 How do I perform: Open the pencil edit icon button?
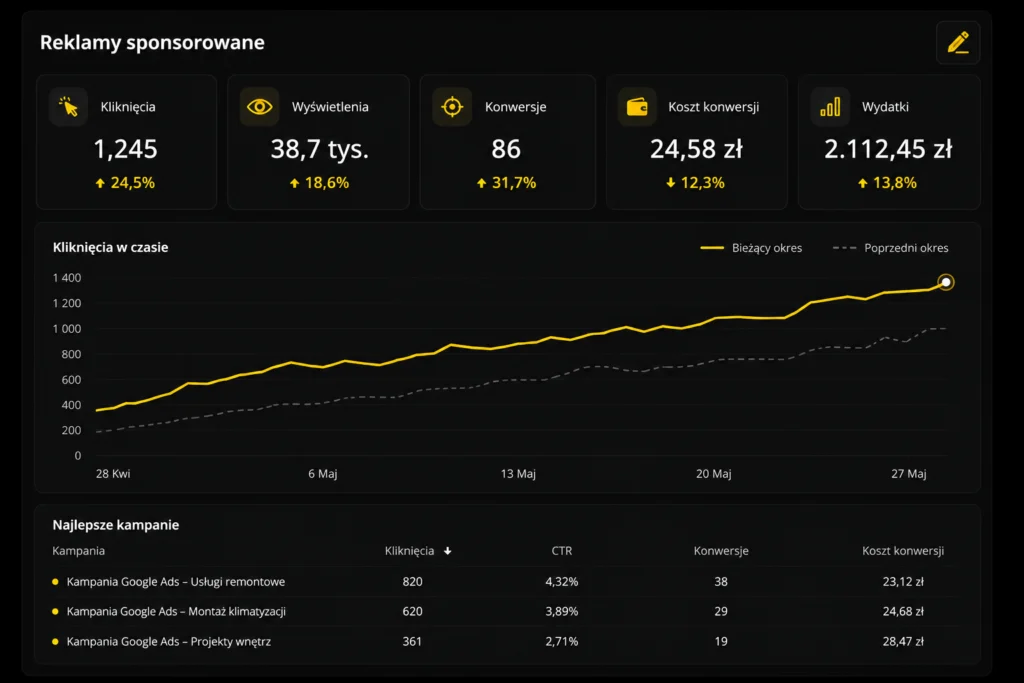pyautogui.click(x=957, y=42)
